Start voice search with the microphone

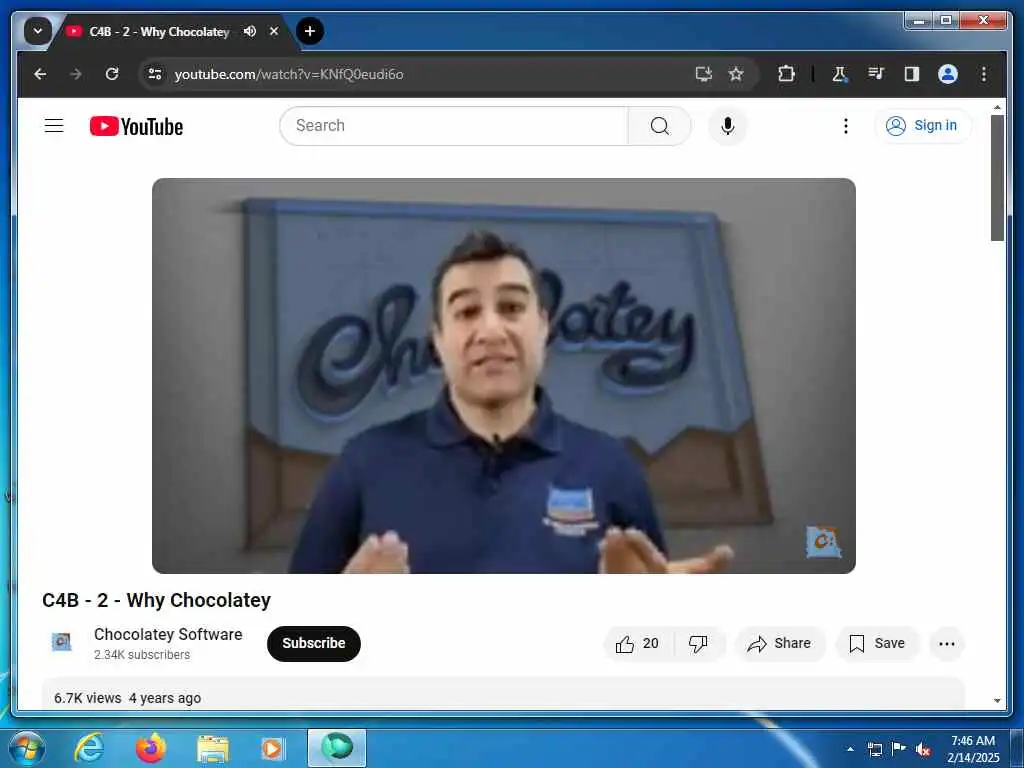coord(728,125)
